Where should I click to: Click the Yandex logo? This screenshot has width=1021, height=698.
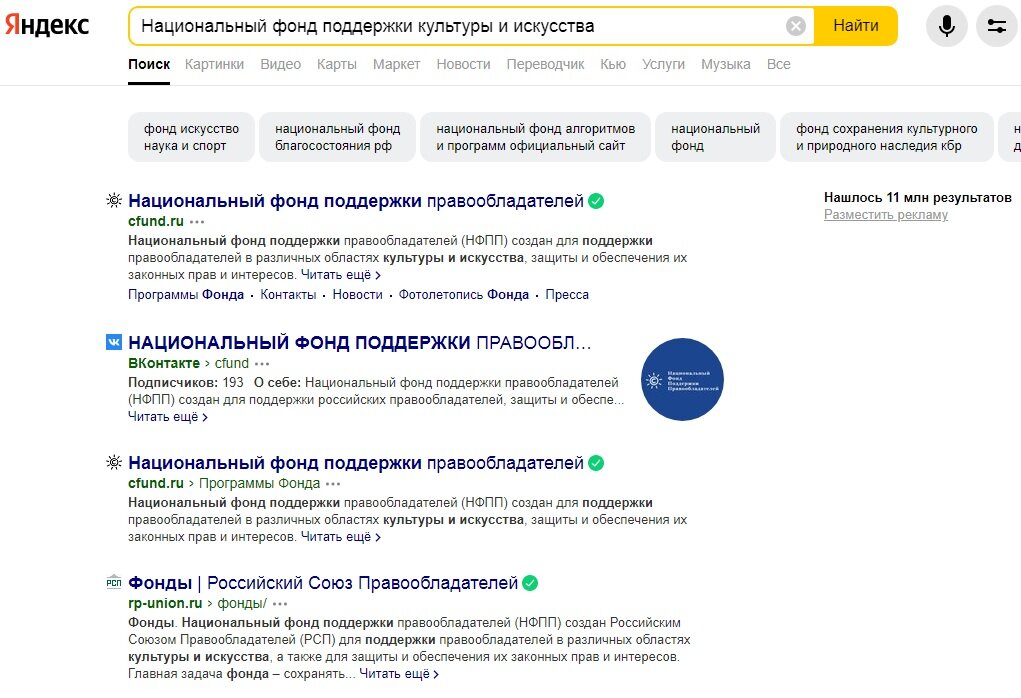click(47, 25)
